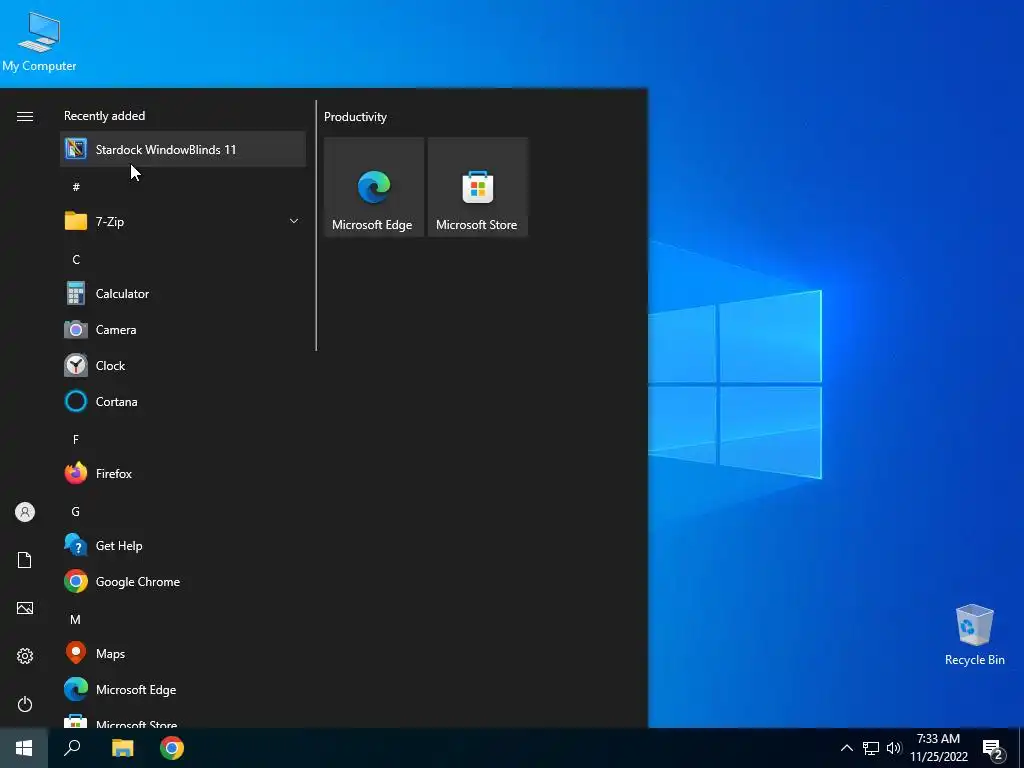Open Settings gear in Start sidebar
Viewport: 1024px width, 768px height.
[x=25, y=656]
